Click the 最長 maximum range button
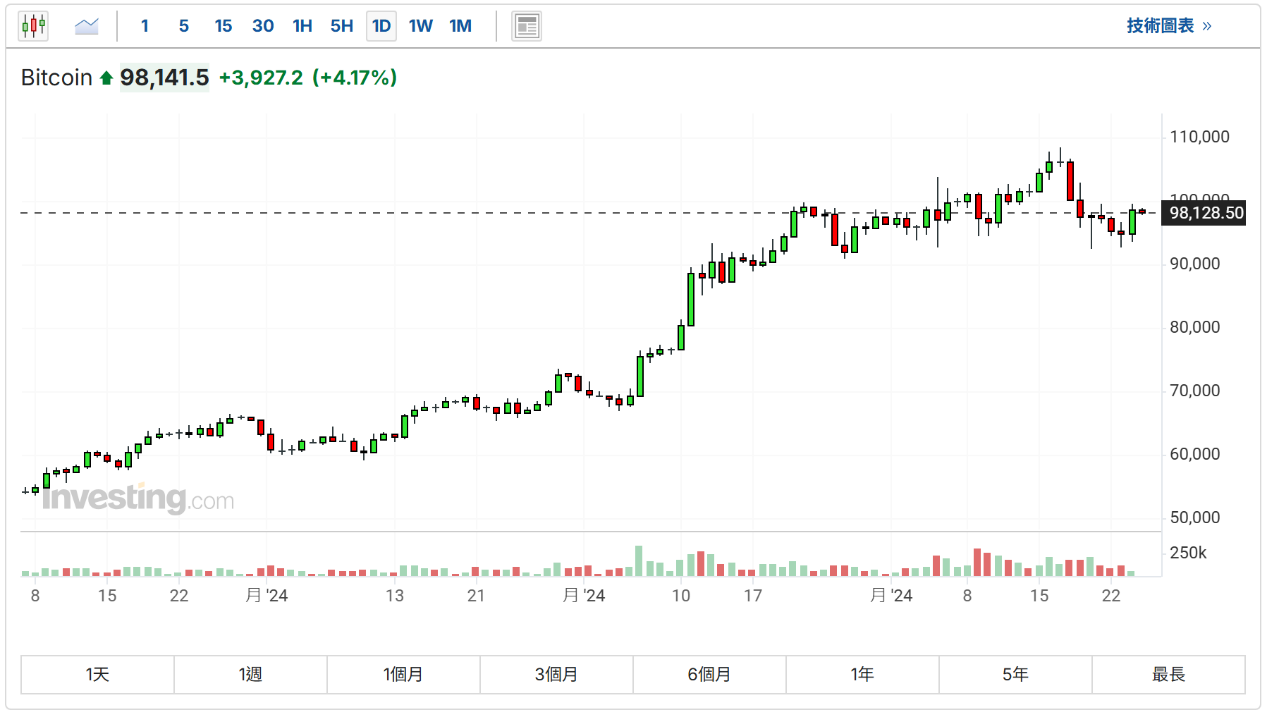This screenshot has height=717, width=1267. pos(1168,675)
